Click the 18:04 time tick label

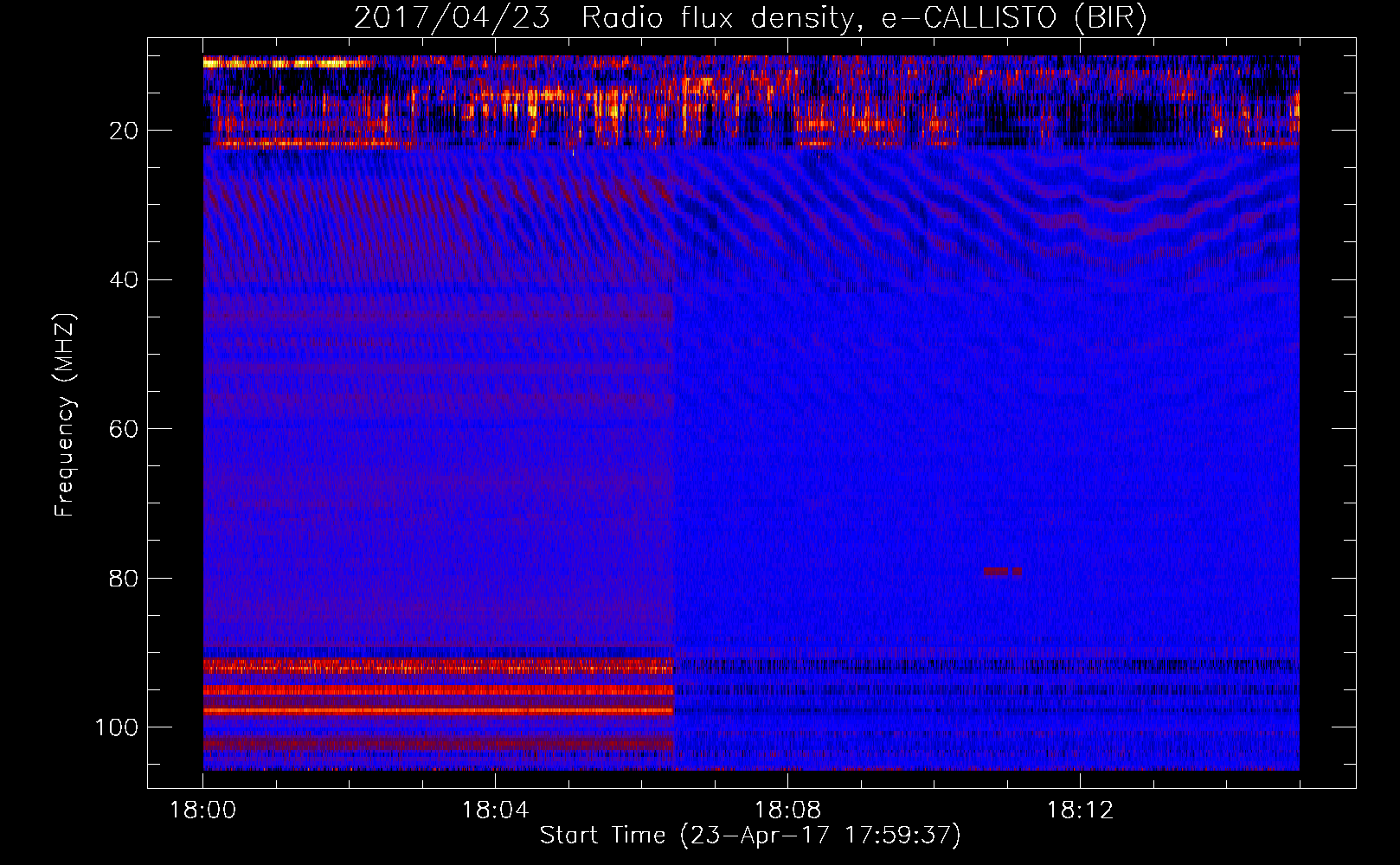point(495,811)
